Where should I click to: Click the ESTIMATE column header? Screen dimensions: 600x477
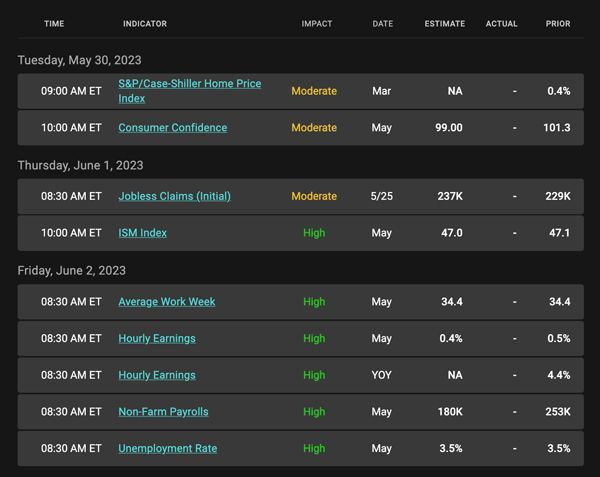(x=445, y=24)
